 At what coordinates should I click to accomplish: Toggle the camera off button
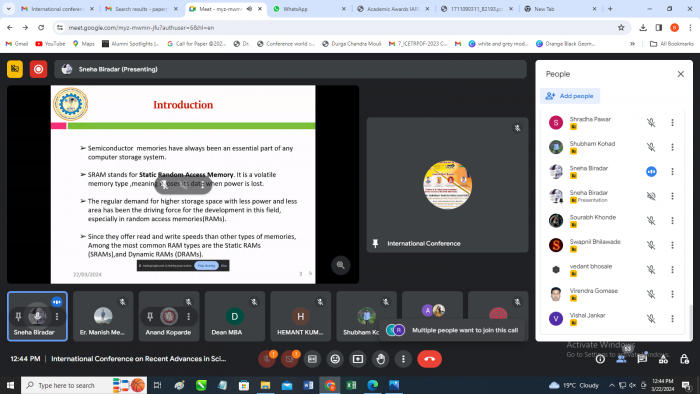[290, 359]
